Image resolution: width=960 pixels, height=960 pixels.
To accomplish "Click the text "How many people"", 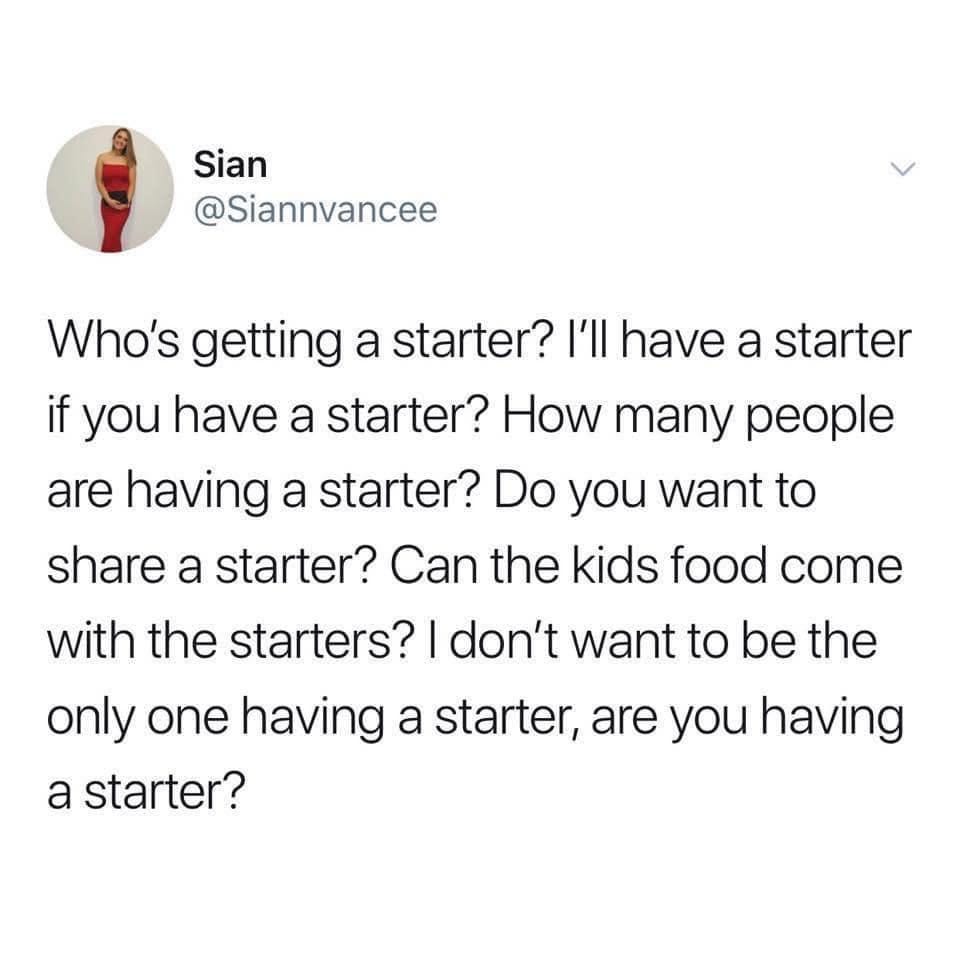I will click(699, 418).
